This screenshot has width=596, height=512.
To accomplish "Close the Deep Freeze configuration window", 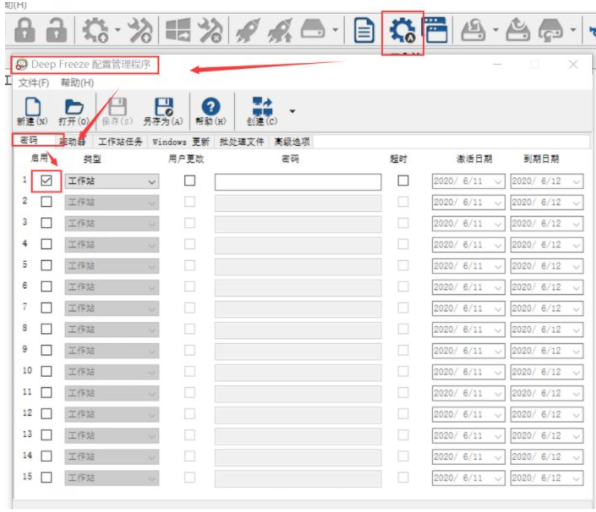I will (x=573, y=65).
